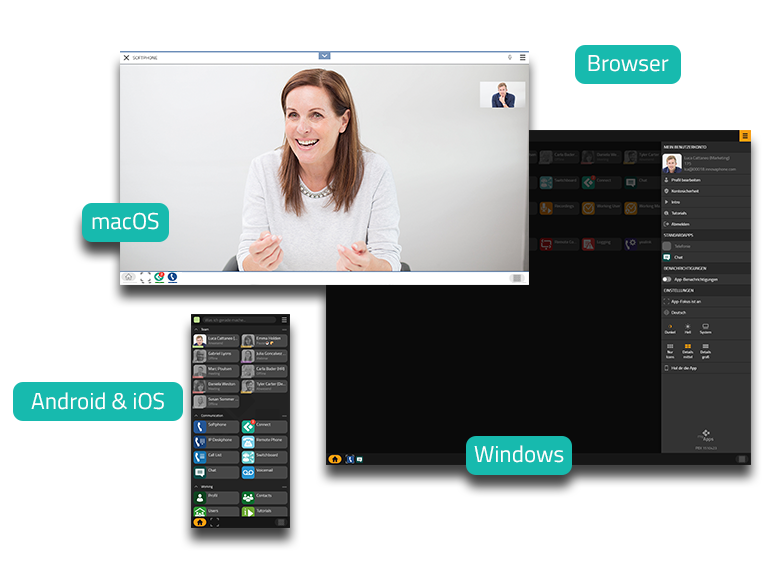Close the Softphone app with the X
Image resolution: width=768 pixels, height=565 pixels.
point(126,57)
